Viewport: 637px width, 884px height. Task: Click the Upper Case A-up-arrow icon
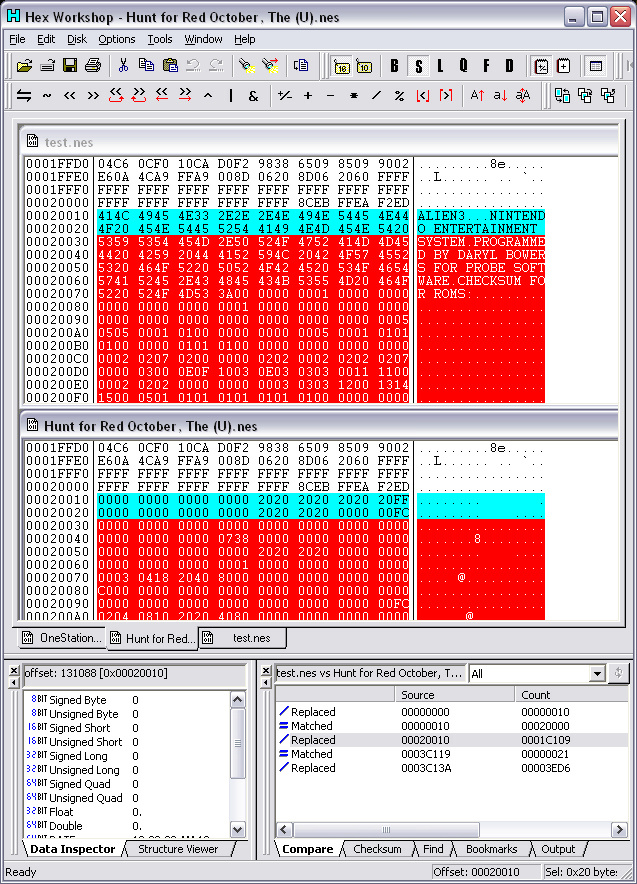pos(477,96)
